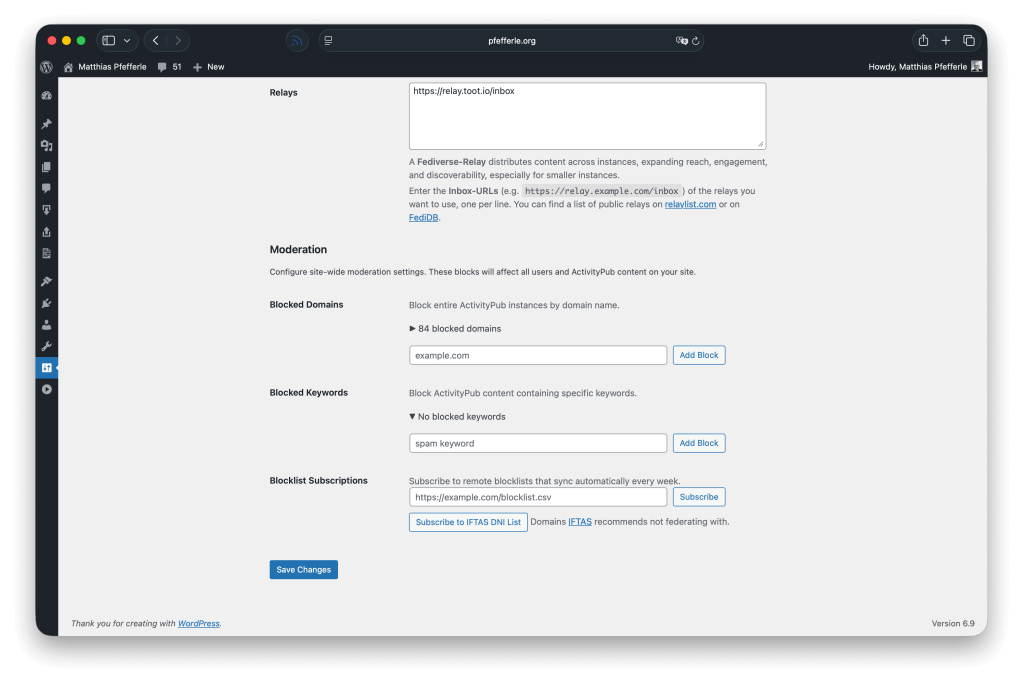Viewport: 1023px width, 683px height.
Task: Open the Comments speech bubble in sidebar
Action: (x=46, y=188)
